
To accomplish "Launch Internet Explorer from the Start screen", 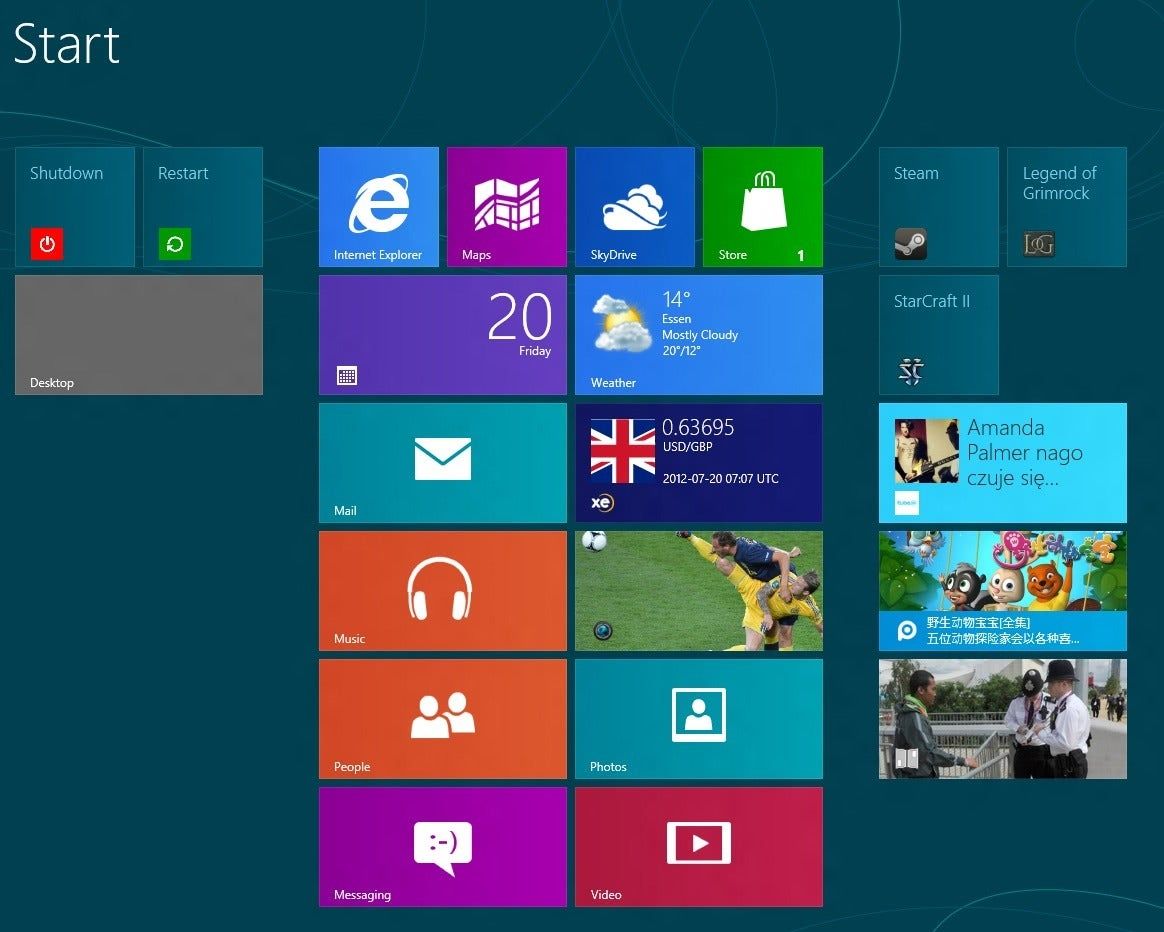I will coord(378,206).
